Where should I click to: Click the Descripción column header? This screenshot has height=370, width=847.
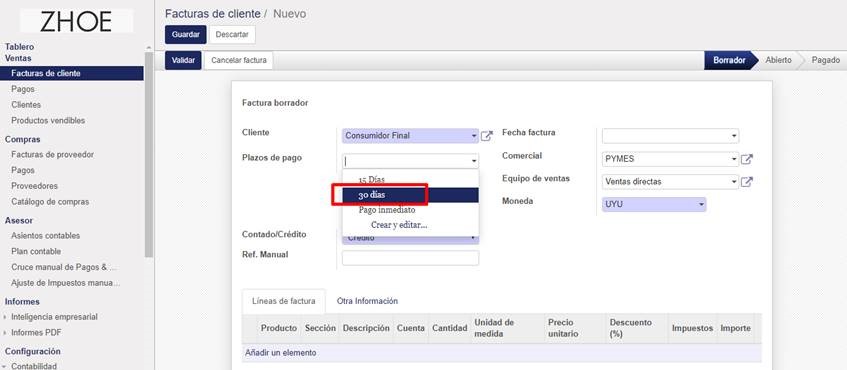[366, 328]
